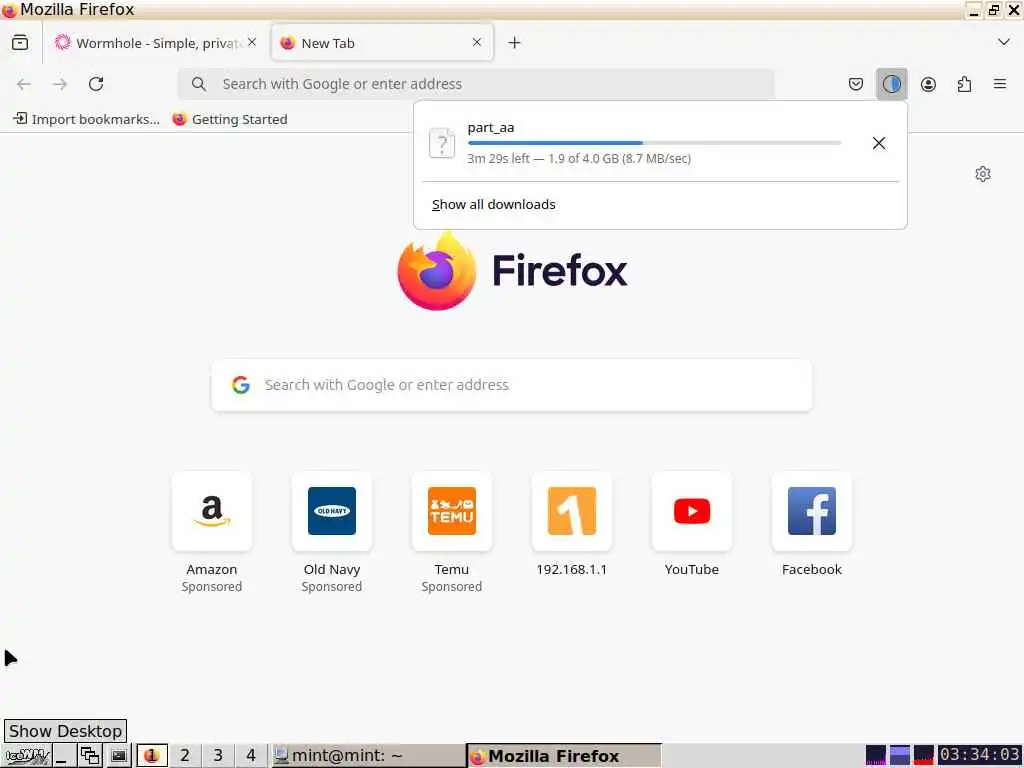
Task: Open the Extensions puzzle icon
Action: click(x=964, y=84)
